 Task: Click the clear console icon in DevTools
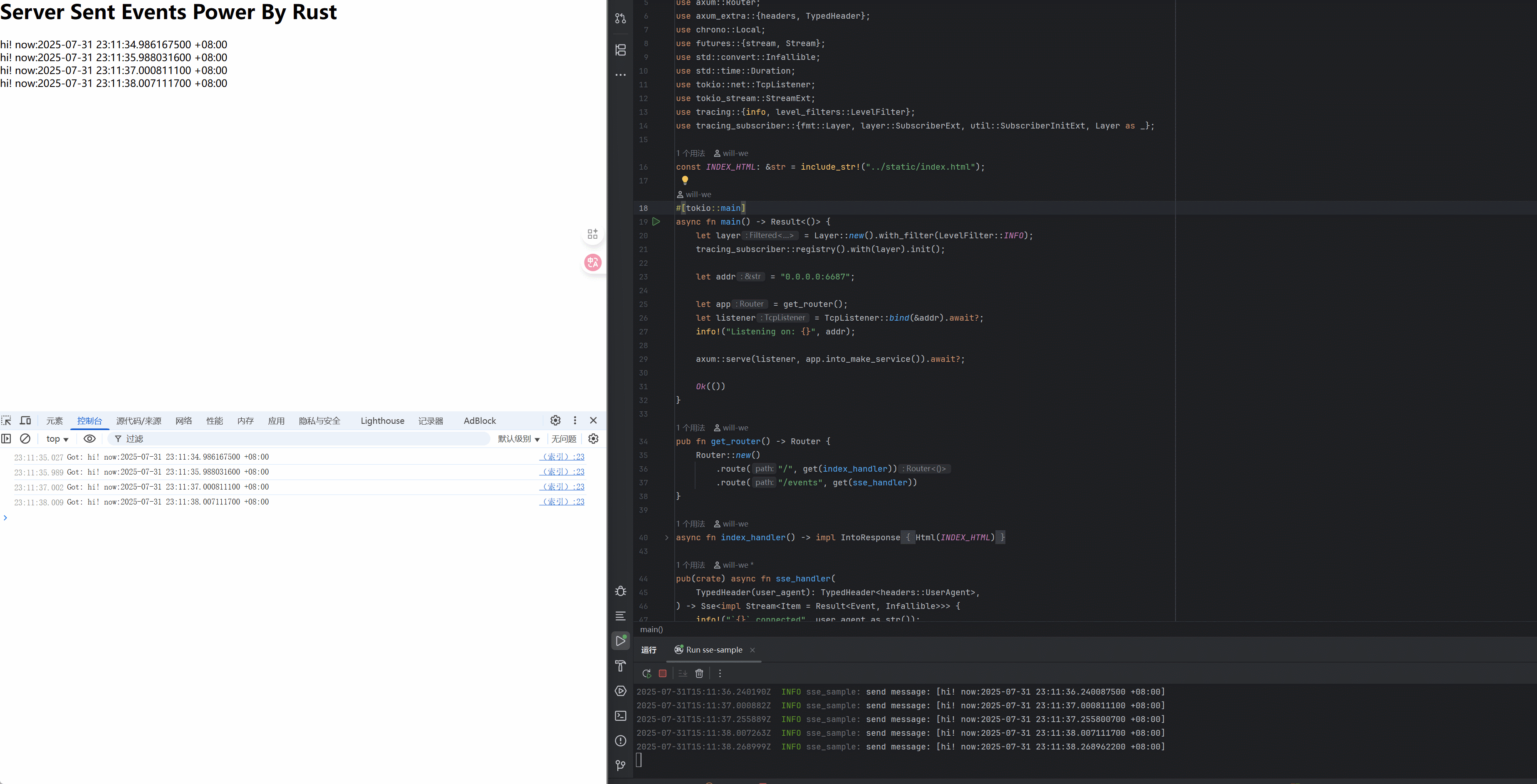click(x=25, y=438)
